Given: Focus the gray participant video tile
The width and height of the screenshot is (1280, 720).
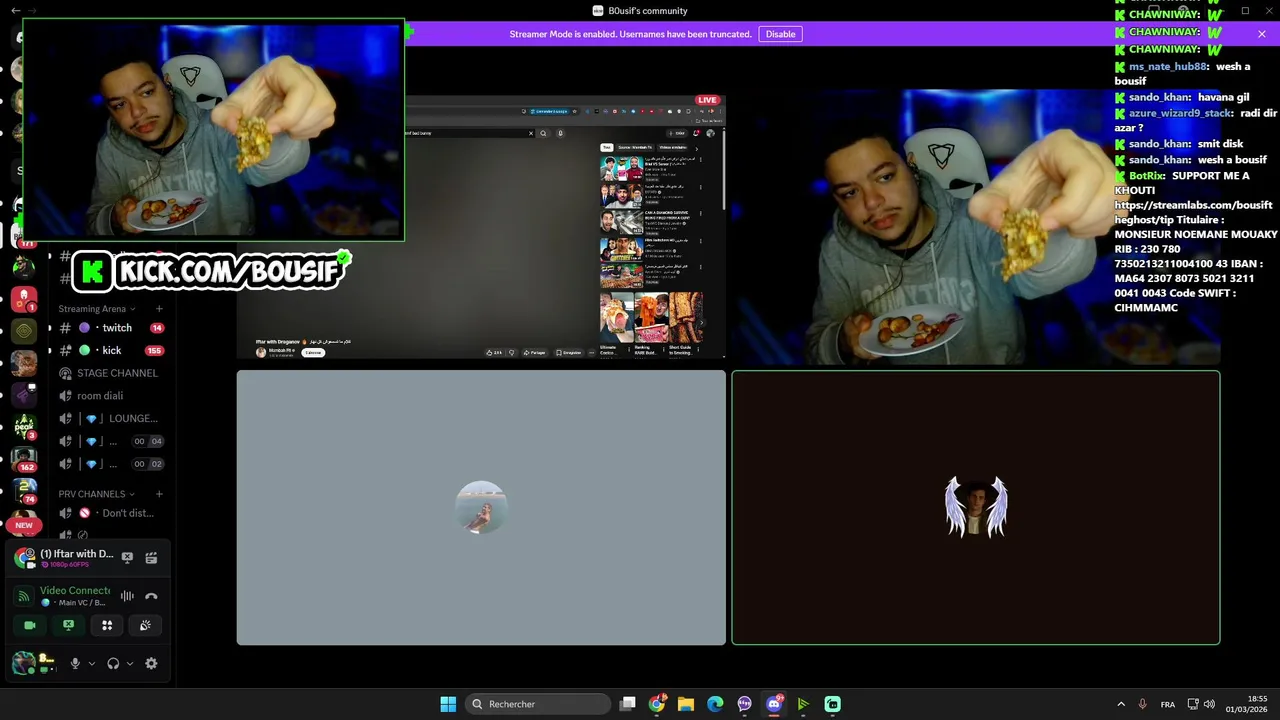Looking at the screenshot, I should (x=481, y=508).
